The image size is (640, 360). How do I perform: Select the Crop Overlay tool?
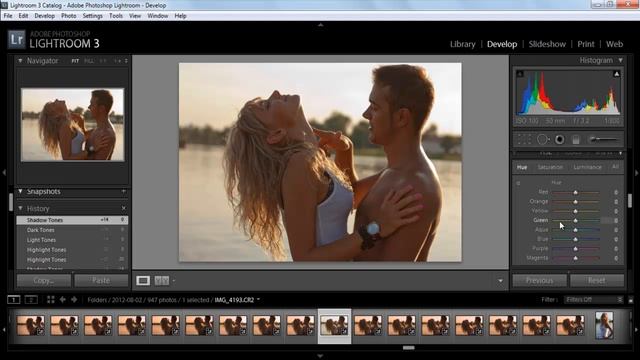(x=524, y=140)
